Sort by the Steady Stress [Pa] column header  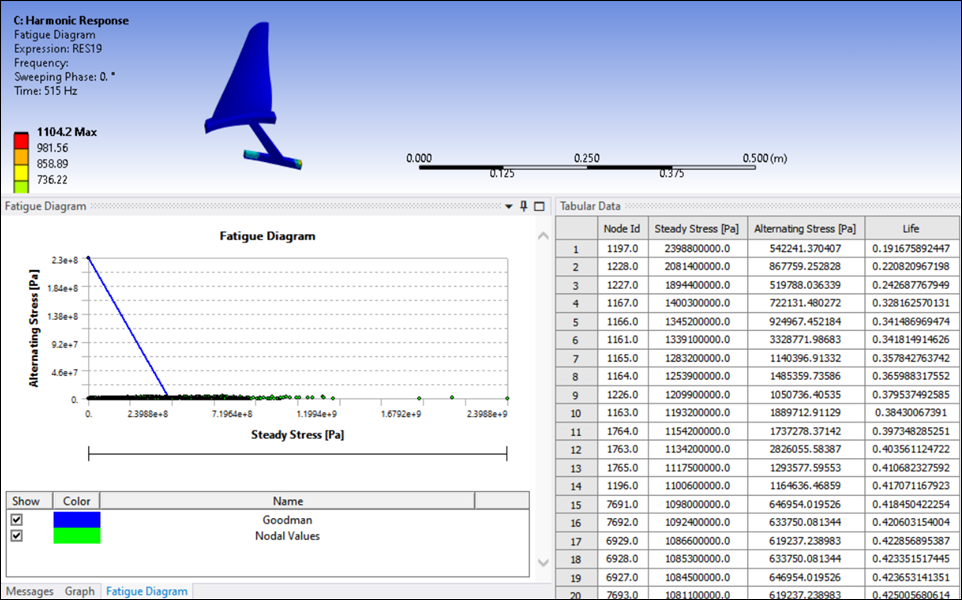coord(696,229)
